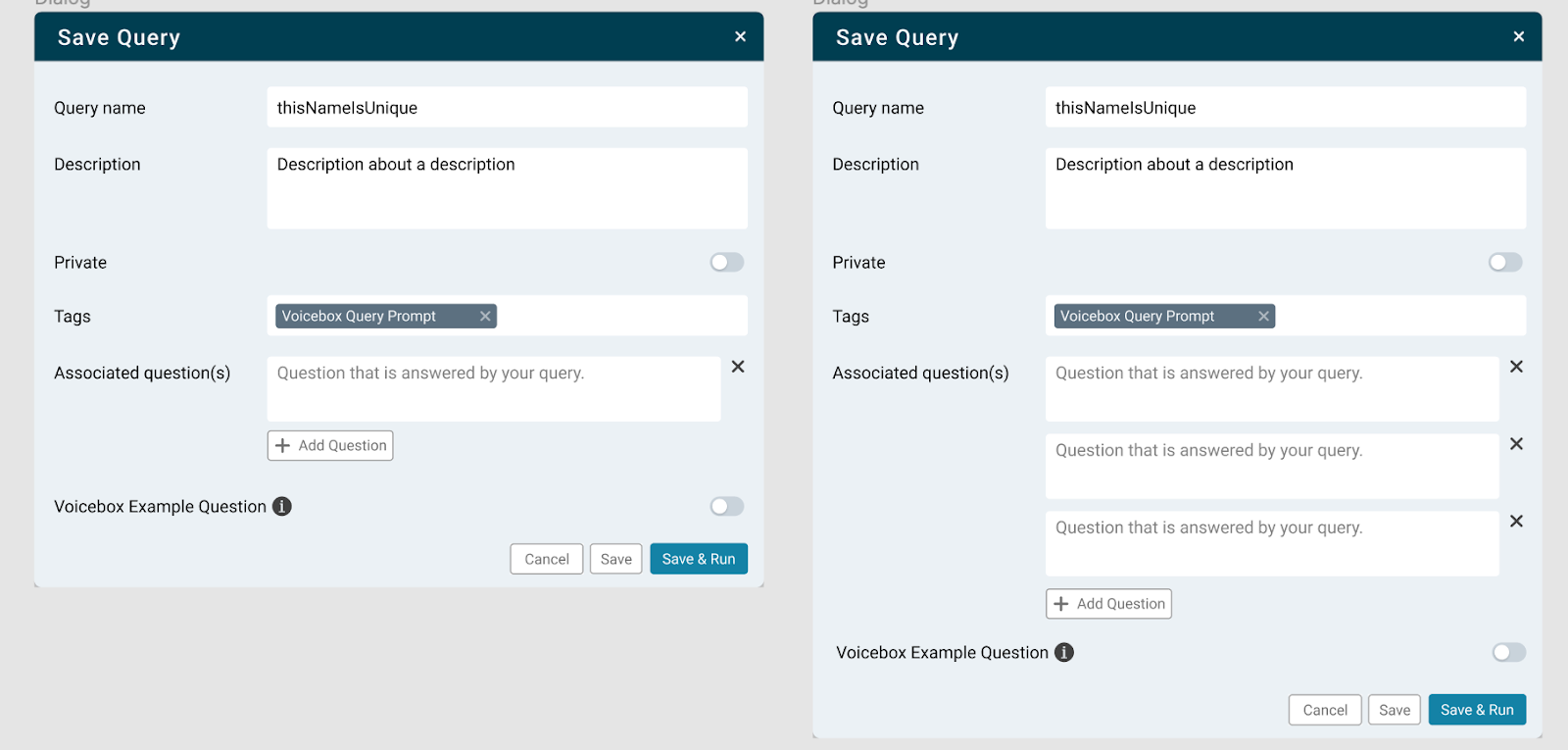Image resolution: width=1568 pixels, height=750 pixels.
Task: Delete first associated question in right dialog
Action: [1516, 366]
